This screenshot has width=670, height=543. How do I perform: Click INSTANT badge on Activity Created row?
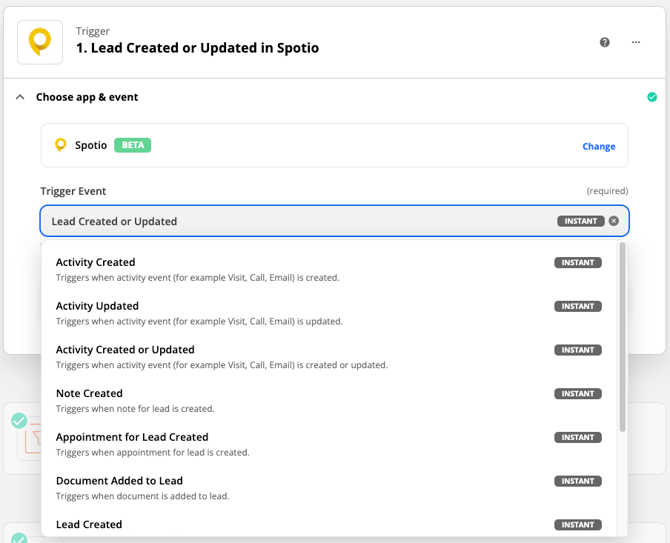click(578, 263)
